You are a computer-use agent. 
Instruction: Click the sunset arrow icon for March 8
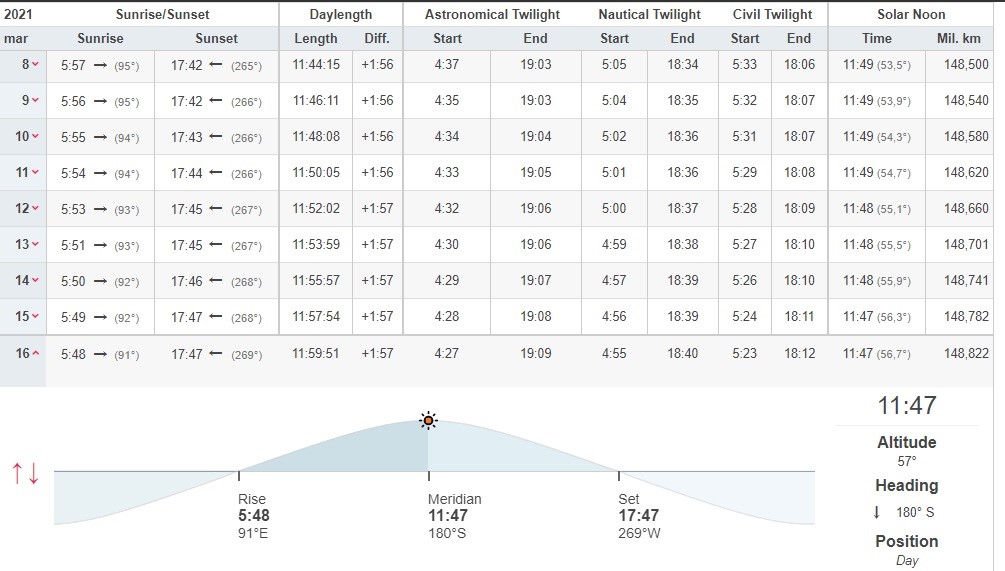tap(216, 65)
